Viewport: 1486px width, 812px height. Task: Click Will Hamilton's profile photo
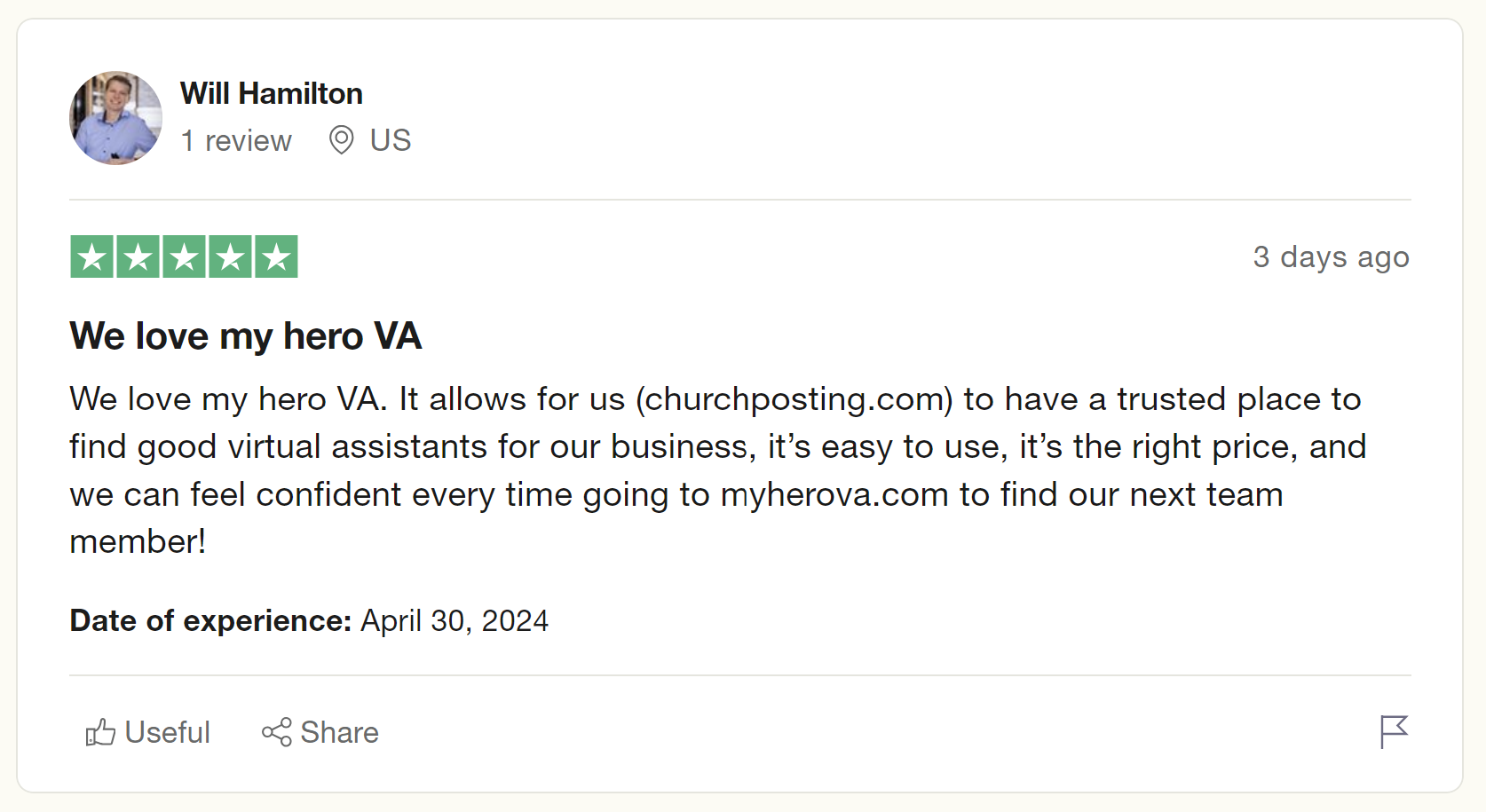(115, 118)
